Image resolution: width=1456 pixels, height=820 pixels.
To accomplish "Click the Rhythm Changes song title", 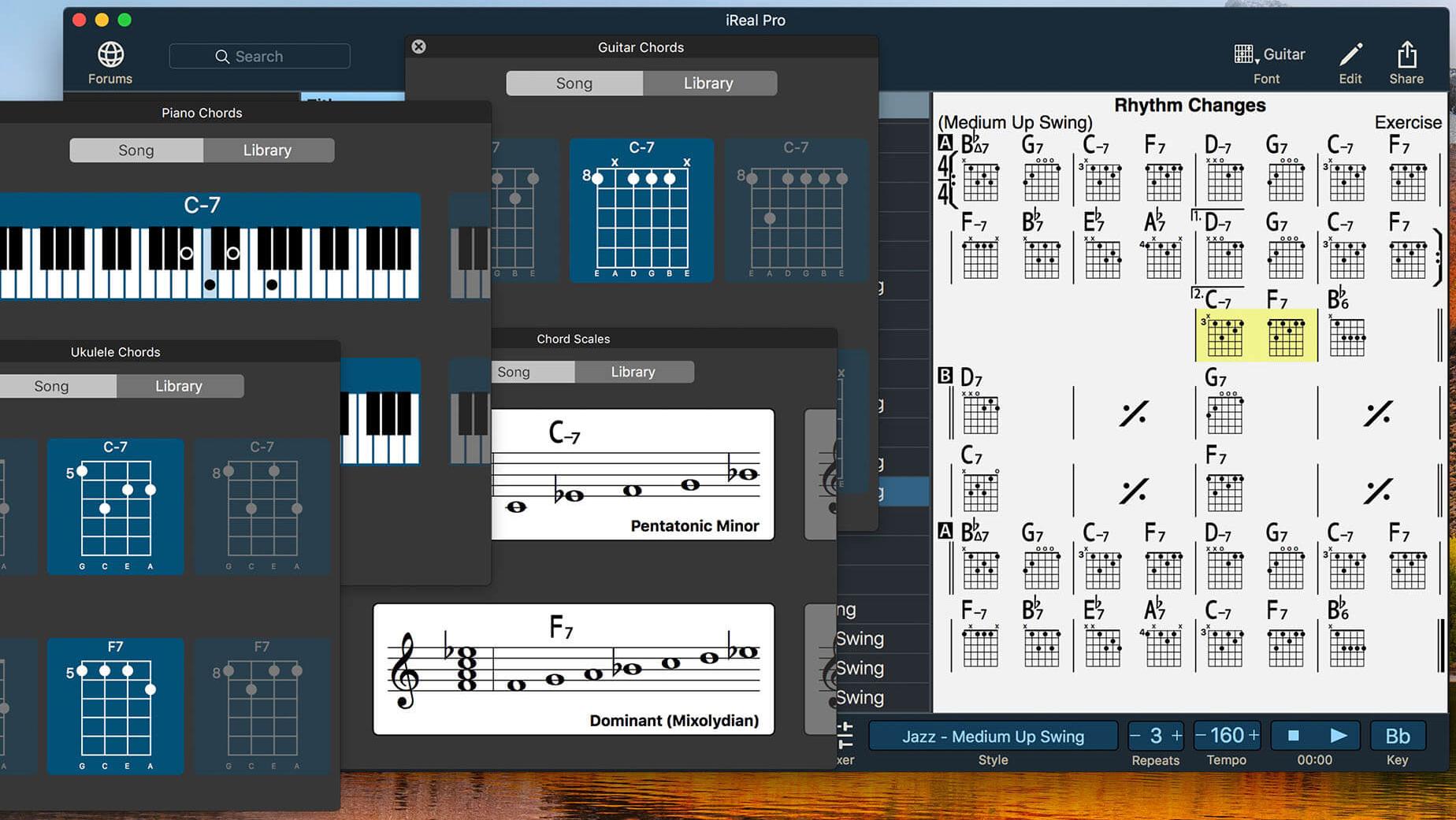I will pos(1190,105).
